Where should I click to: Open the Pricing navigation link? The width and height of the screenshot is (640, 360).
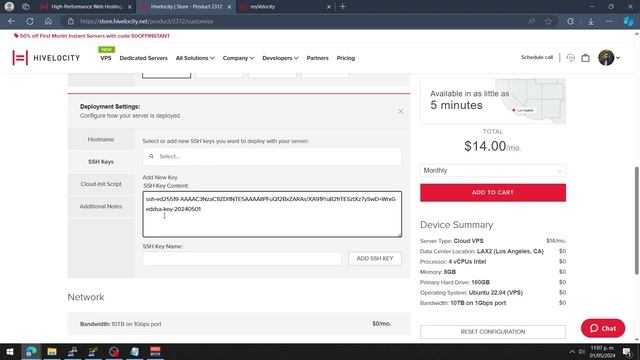pyautogui.click(x=346, y=58)
